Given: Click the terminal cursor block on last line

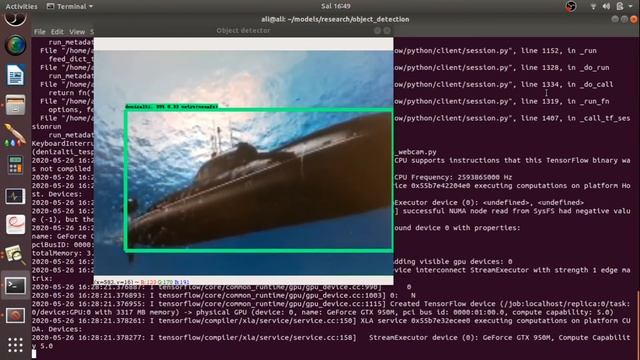Looking at the screenshot, I should pos(34,354).
